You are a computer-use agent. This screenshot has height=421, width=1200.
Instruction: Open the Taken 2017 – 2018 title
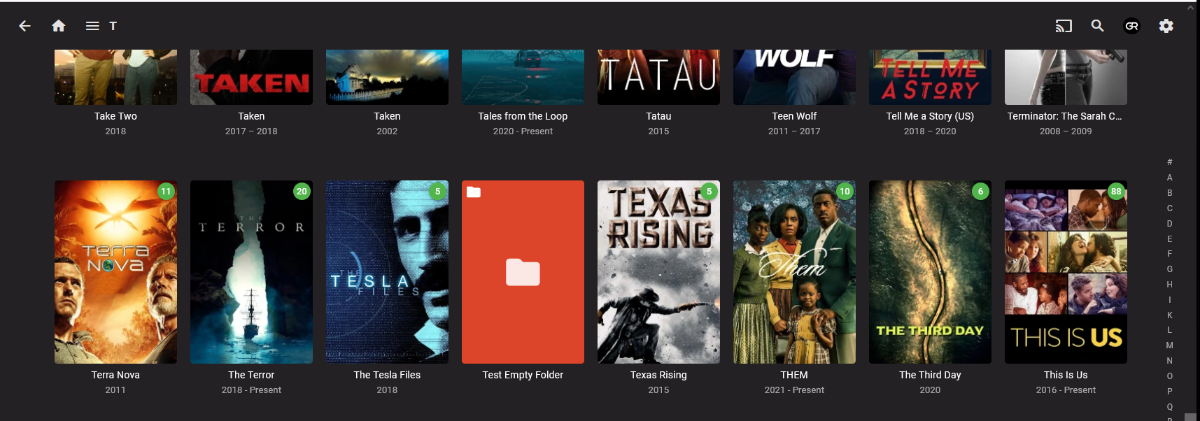coord(251,116)
